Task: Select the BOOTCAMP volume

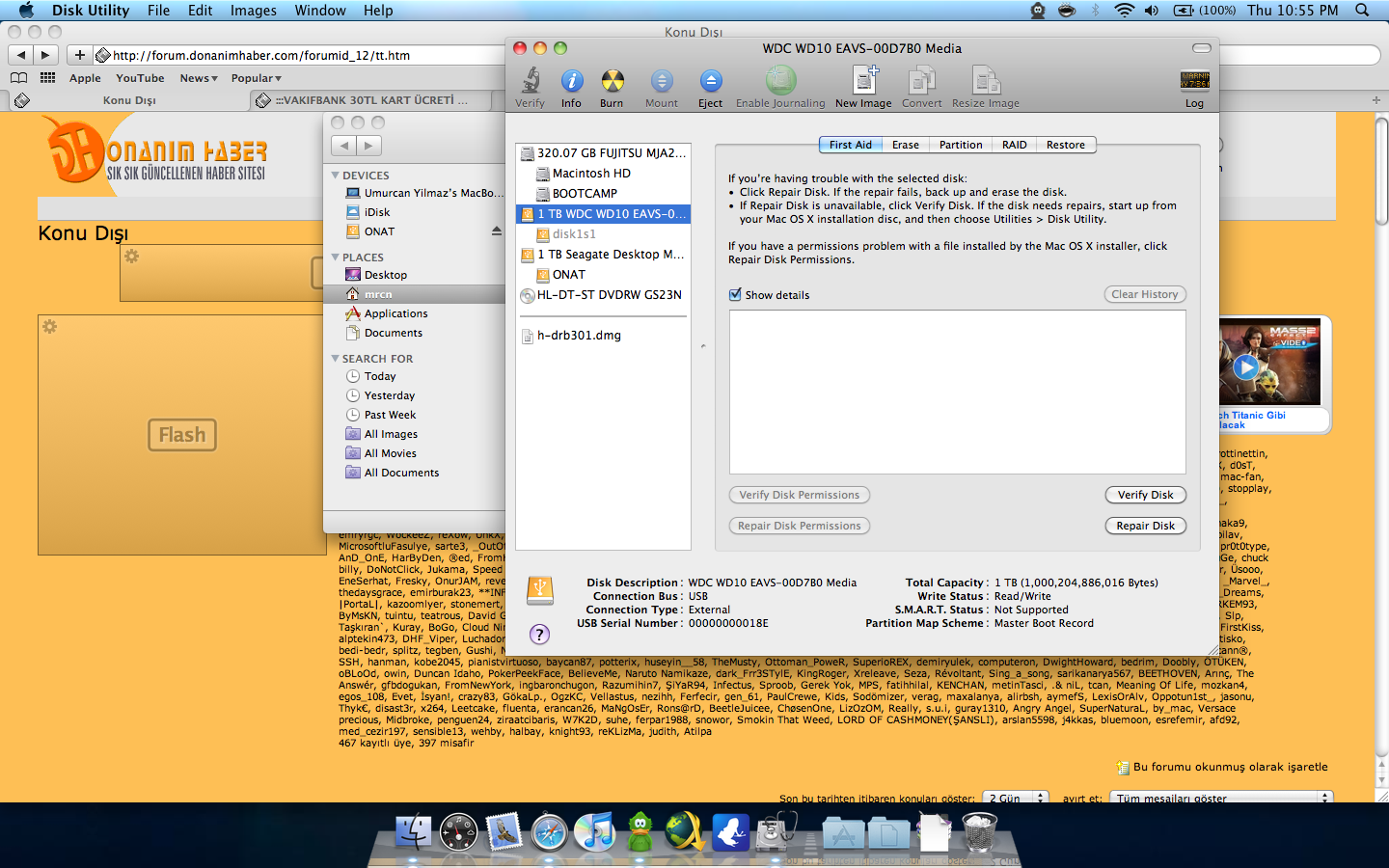Action: 604,193
